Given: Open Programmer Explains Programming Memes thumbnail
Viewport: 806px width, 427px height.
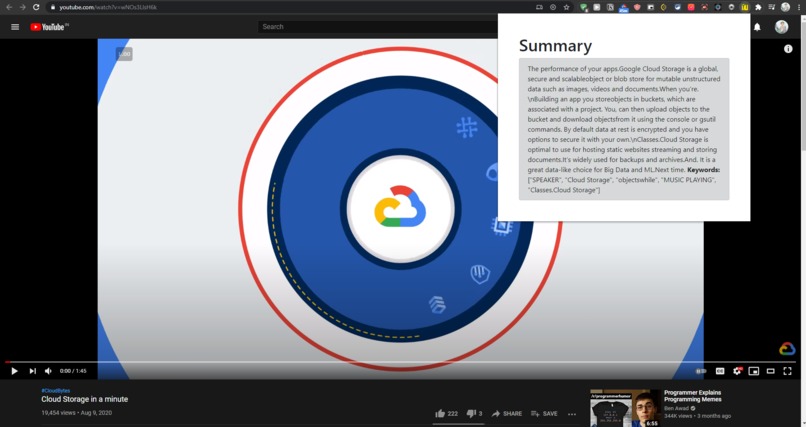Looking at the screenshot, I should click(626, 409).
